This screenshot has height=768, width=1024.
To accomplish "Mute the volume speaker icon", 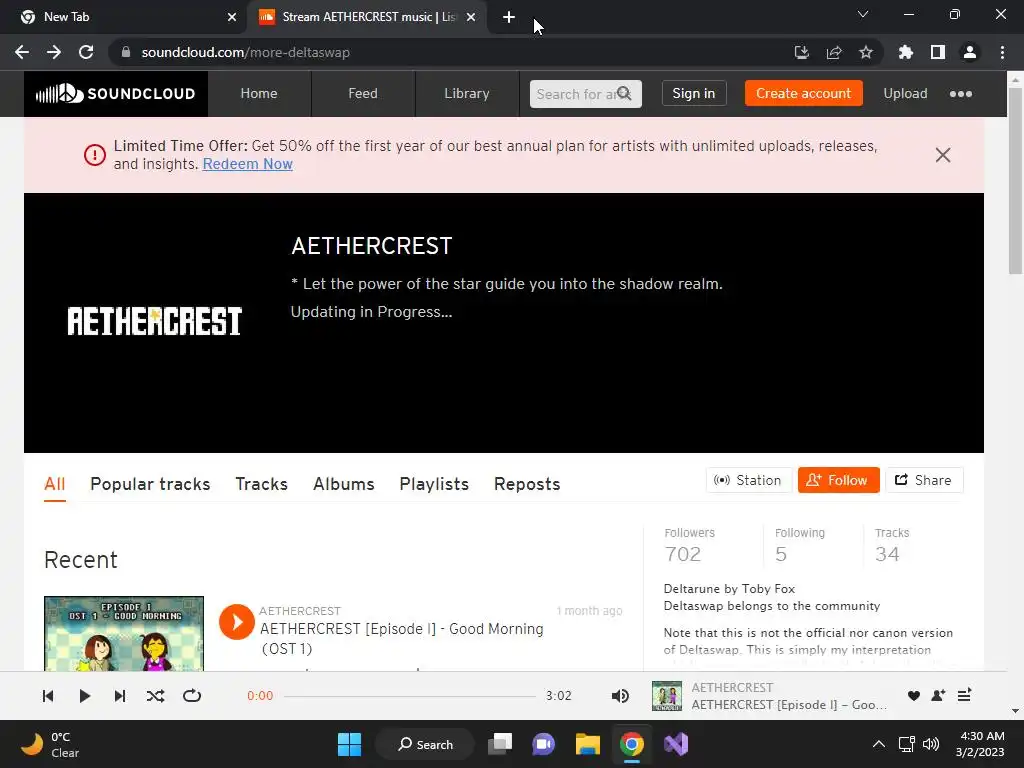I will coord(620,696).
